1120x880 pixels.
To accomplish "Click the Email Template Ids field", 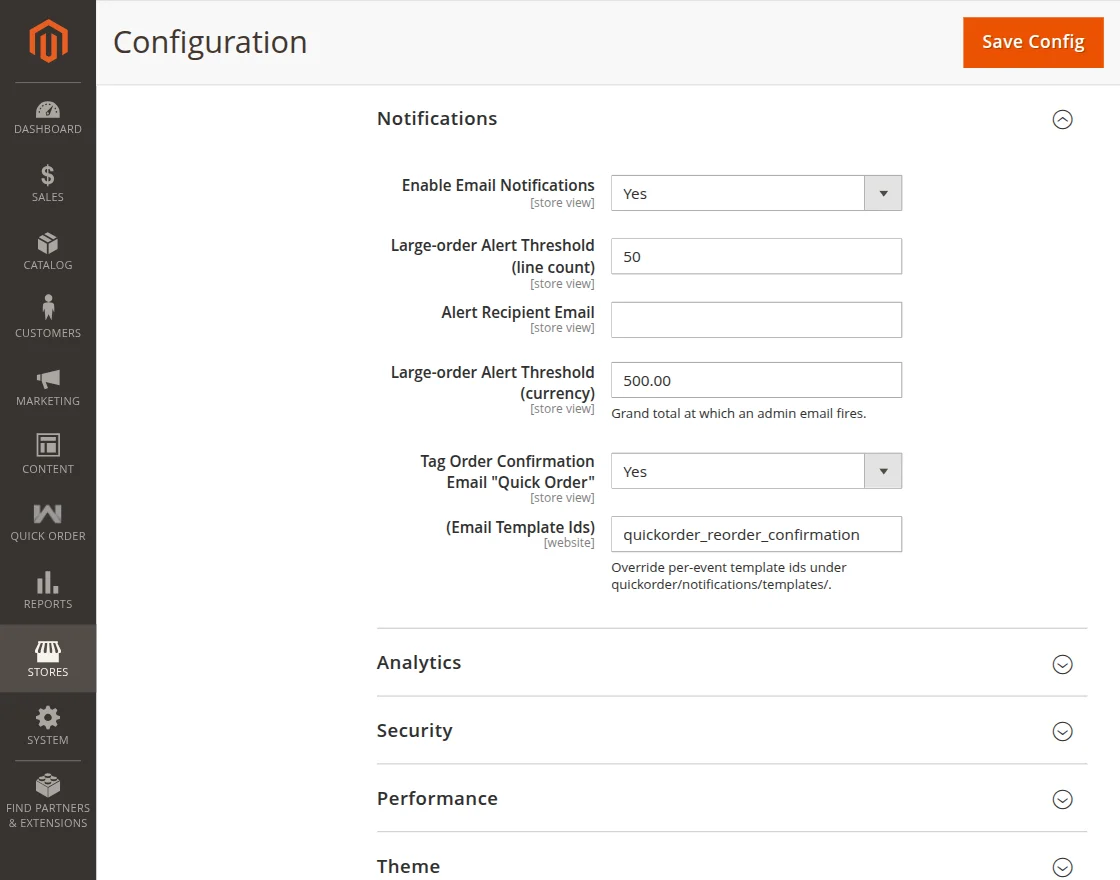I will 756,534.
